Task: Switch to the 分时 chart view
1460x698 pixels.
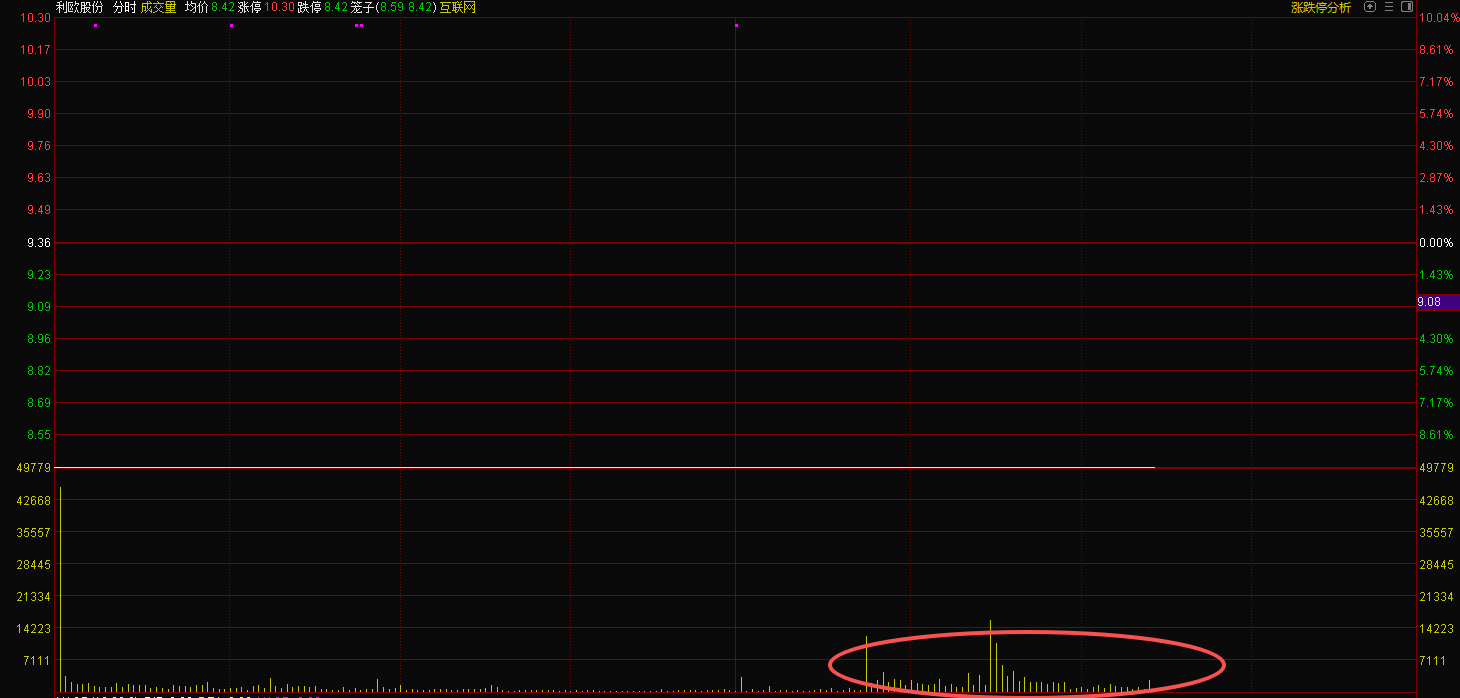Action: pyautogui.click(x=124, y=7)
